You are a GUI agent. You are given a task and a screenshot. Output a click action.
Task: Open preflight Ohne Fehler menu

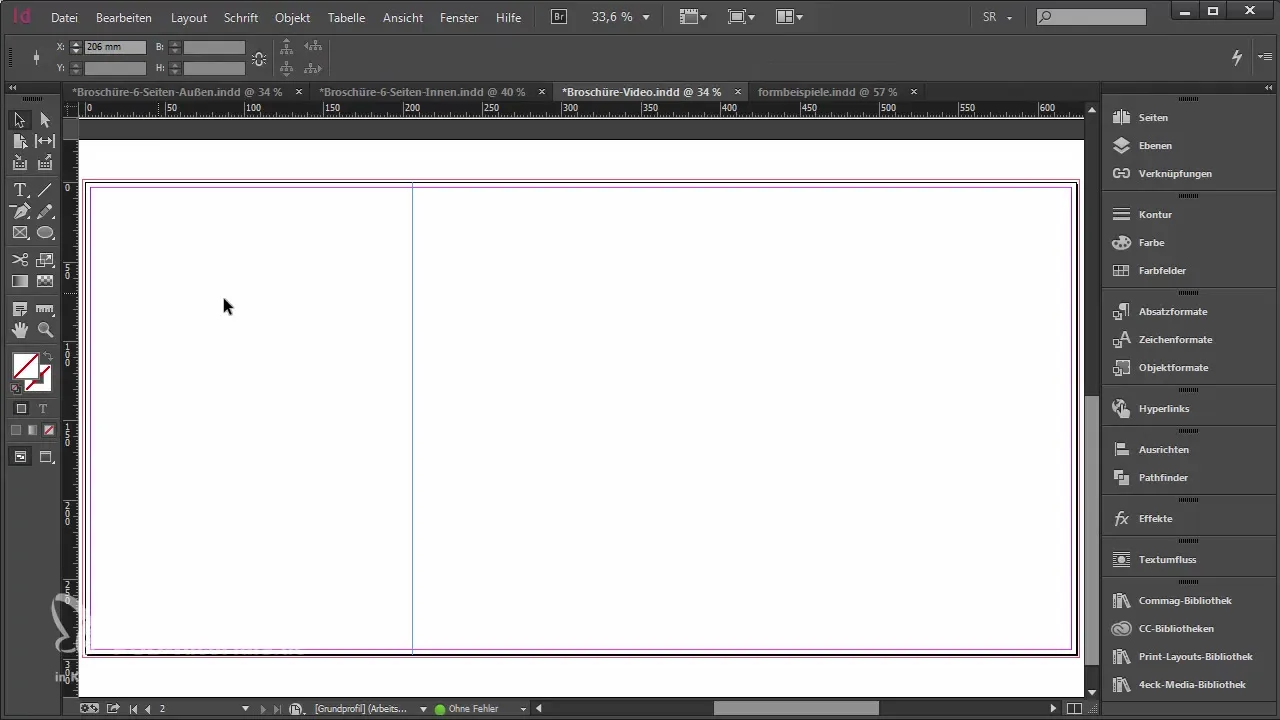tap(523, 709)
